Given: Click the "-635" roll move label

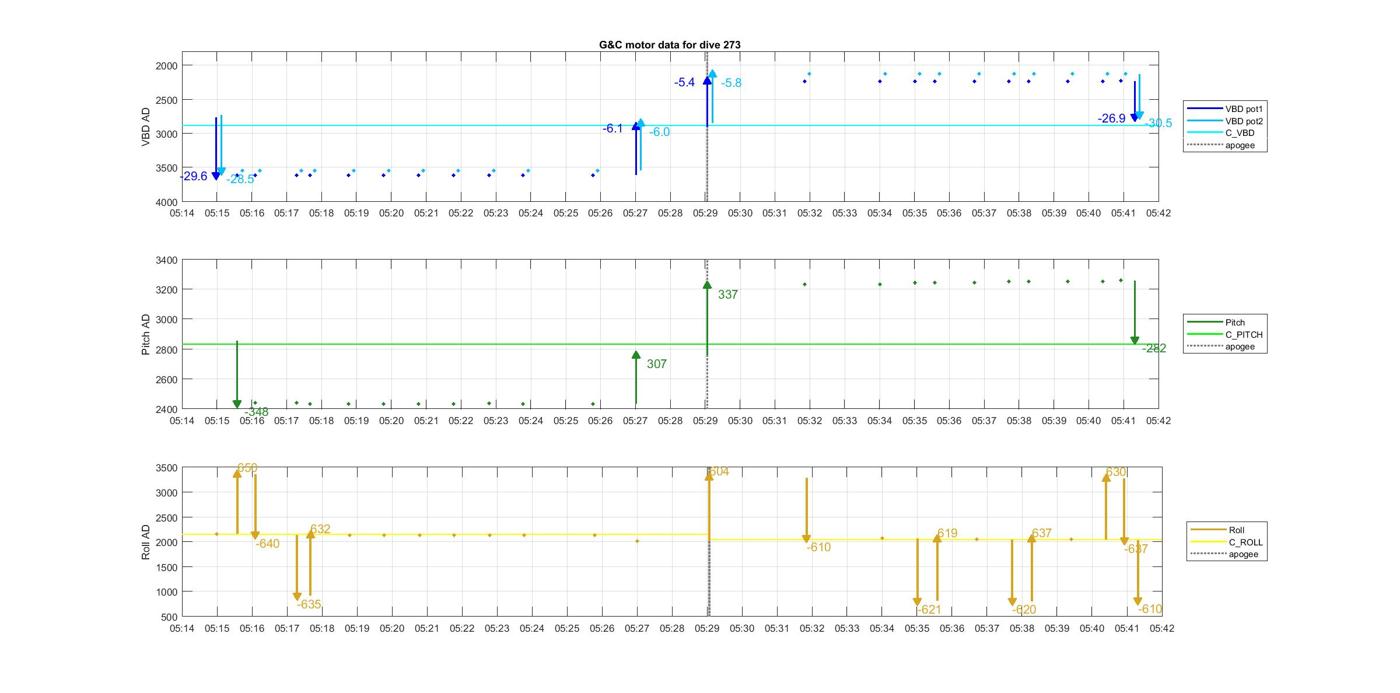Looking at the screenshot, I should click(x=309, y=605).
